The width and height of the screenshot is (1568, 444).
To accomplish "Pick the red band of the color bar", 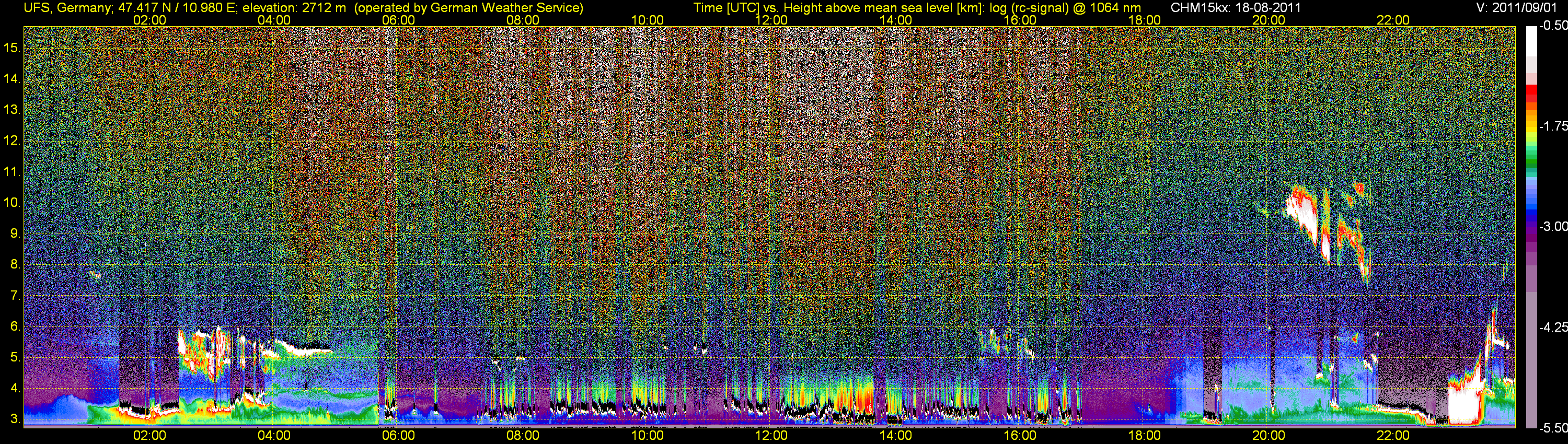I will (x=1531, y=94).
